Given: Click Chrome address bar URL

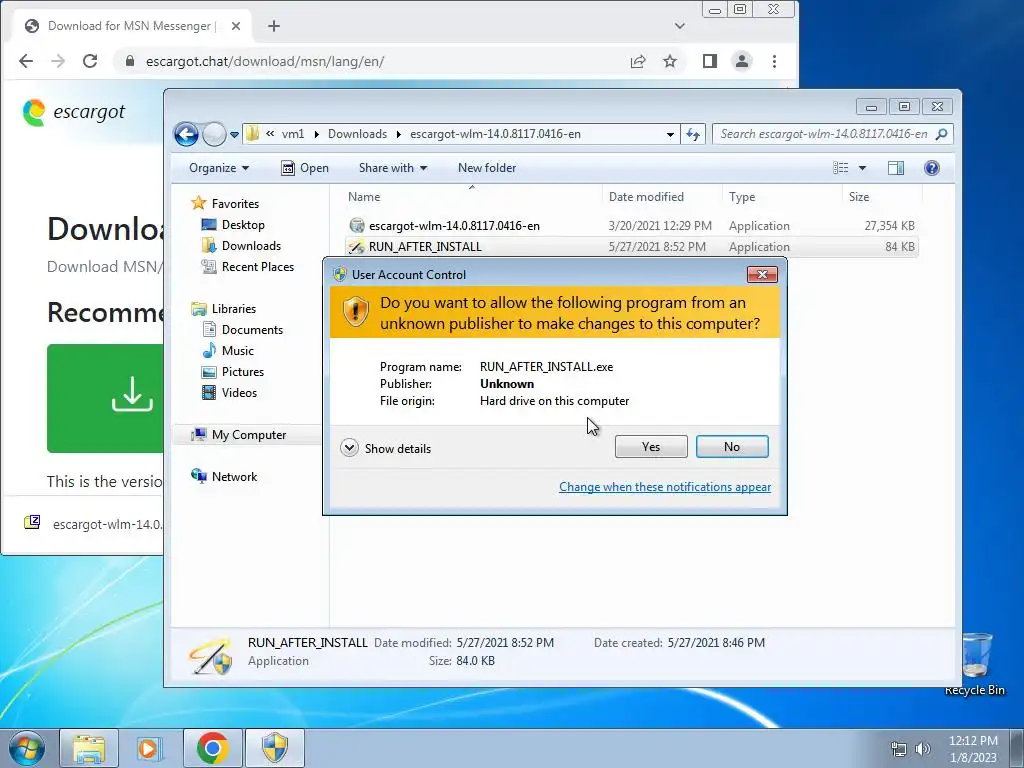Looking at the screenshot, I should click(x=264, y=61).
